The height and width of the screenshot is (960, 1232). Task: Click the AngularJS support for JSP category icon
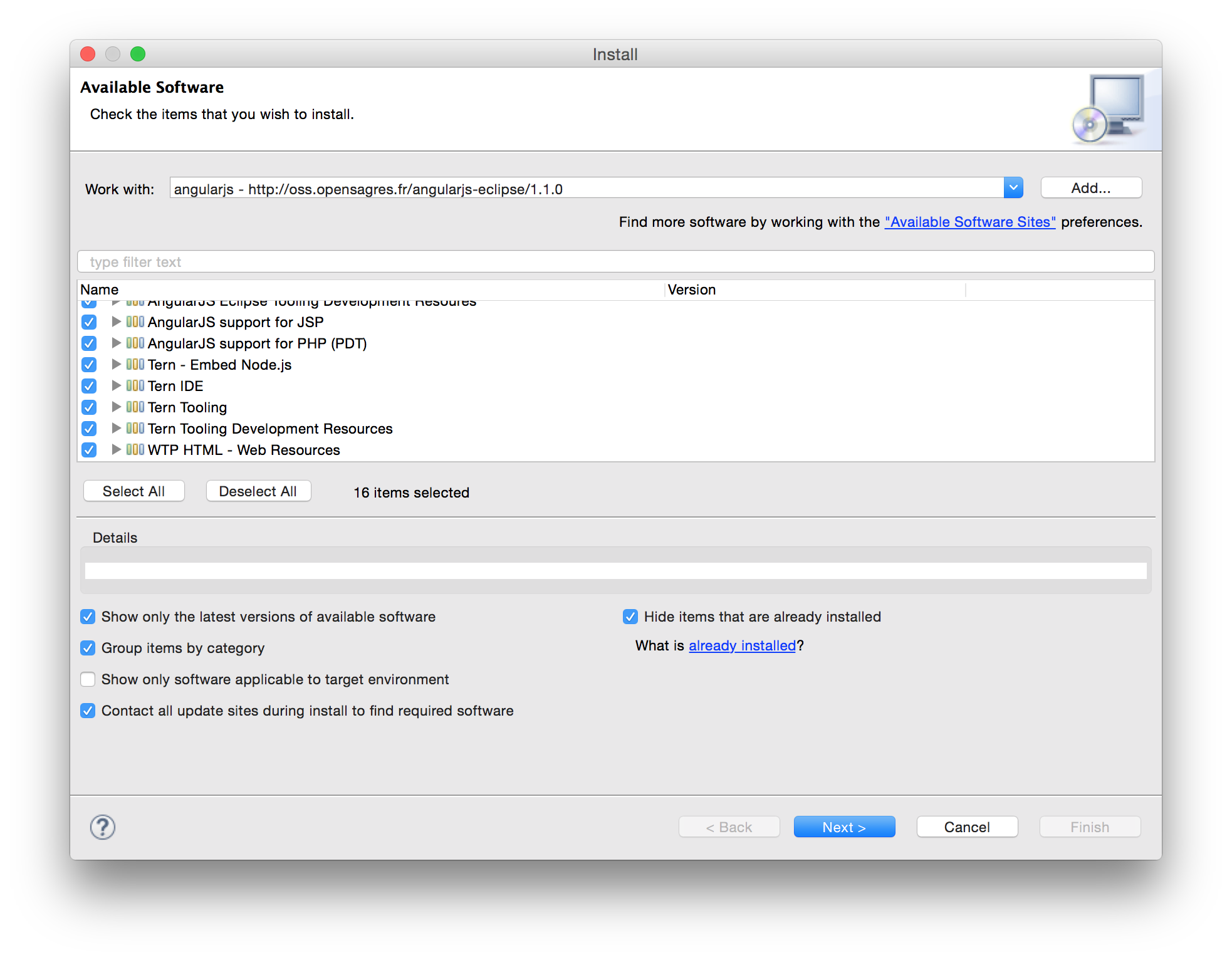pyautogui.click(x=135, y=321)
